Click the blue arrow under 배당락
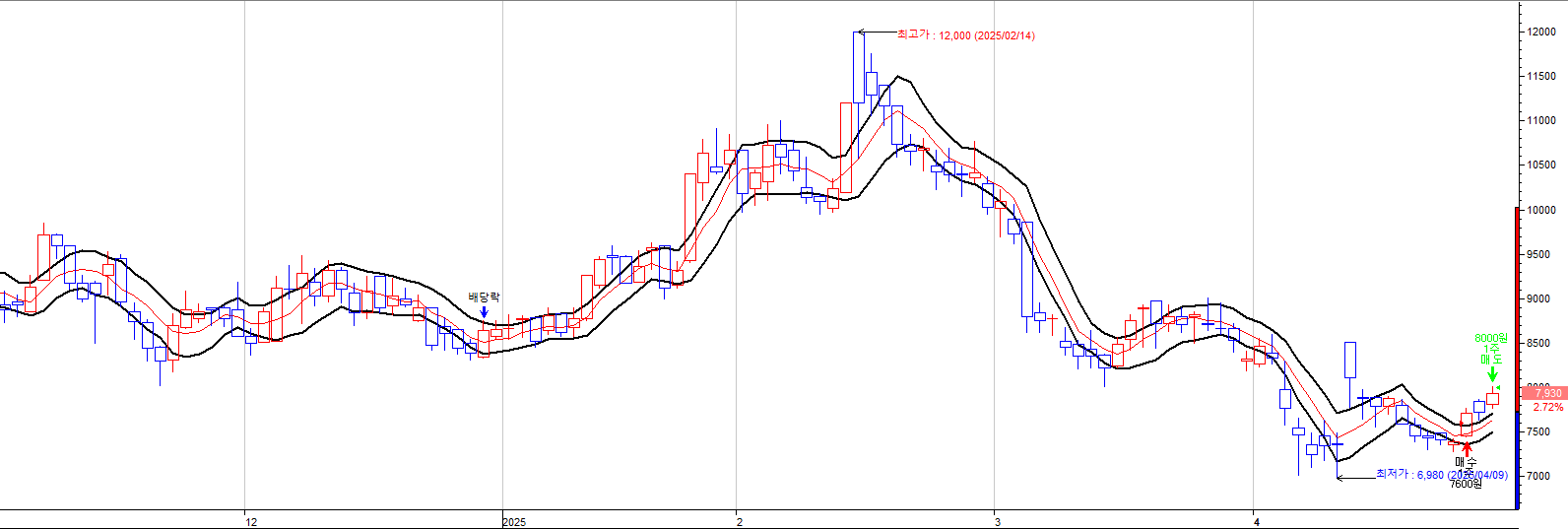The height and width of the screenshot is (529, 1568). tap(484, 311)
